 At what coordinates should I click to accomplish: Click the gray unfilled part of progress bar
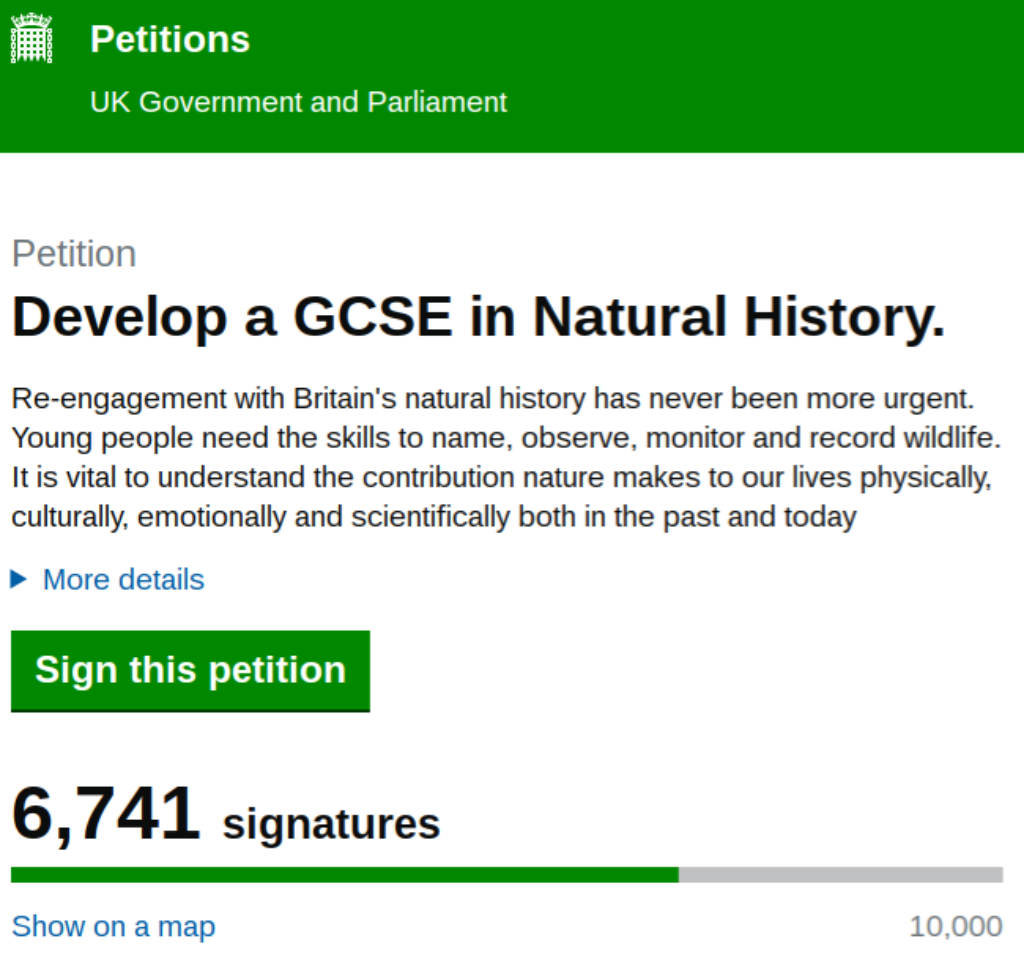[x=840, y=875]
